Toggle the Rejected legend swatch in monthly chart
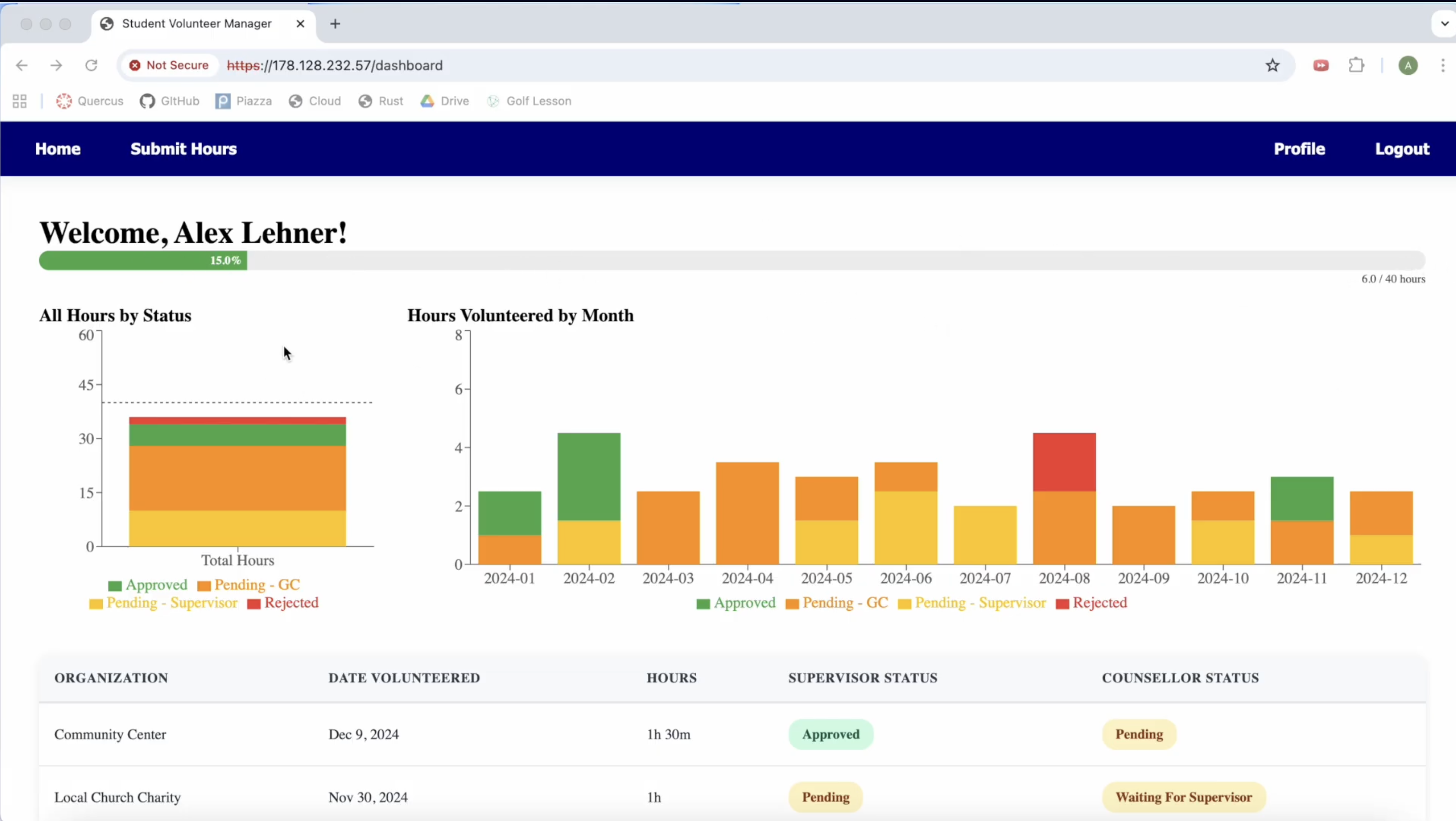1456x821 pixels. pos(1062,604)
